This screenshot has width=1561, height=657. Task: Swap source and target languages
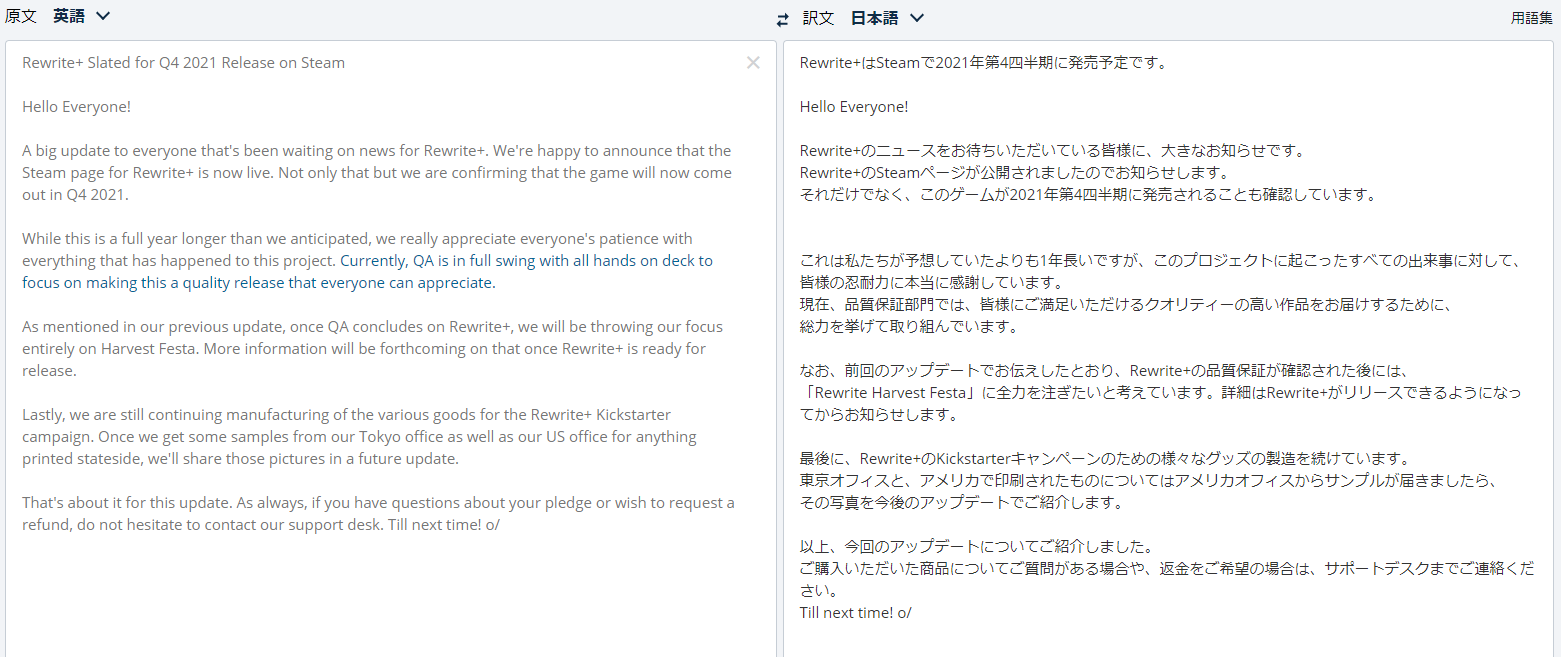(782, 19)
